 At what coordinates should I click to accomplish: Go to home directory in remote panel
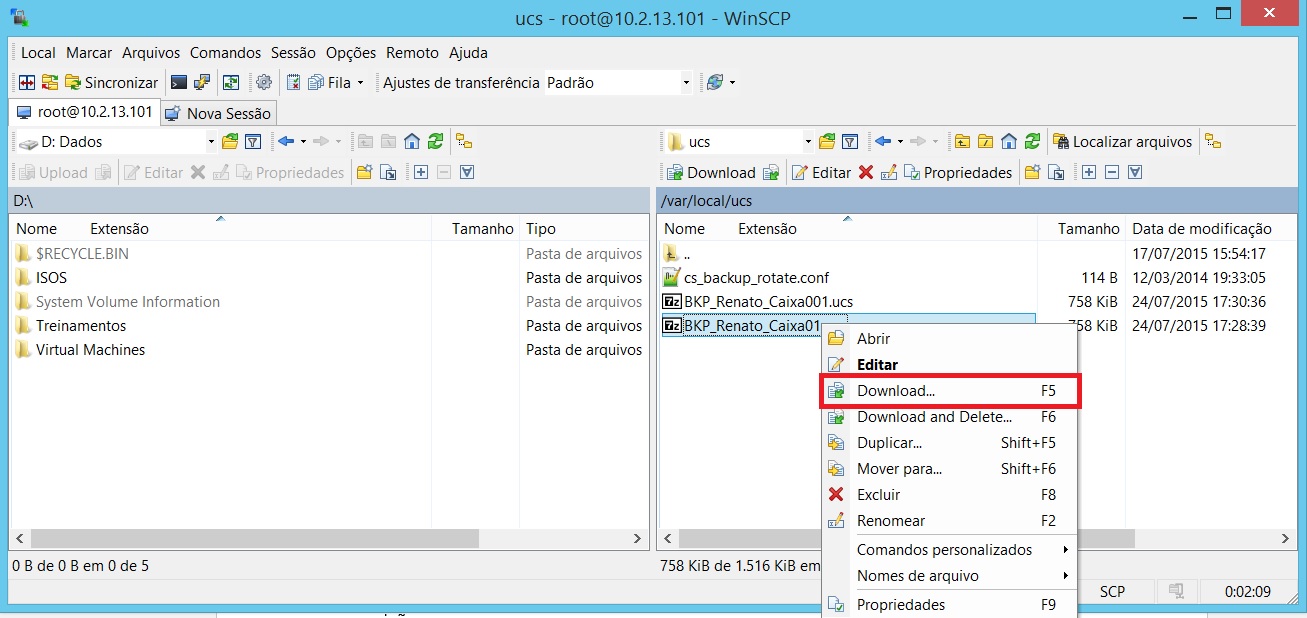click(x=1009, y=142)
